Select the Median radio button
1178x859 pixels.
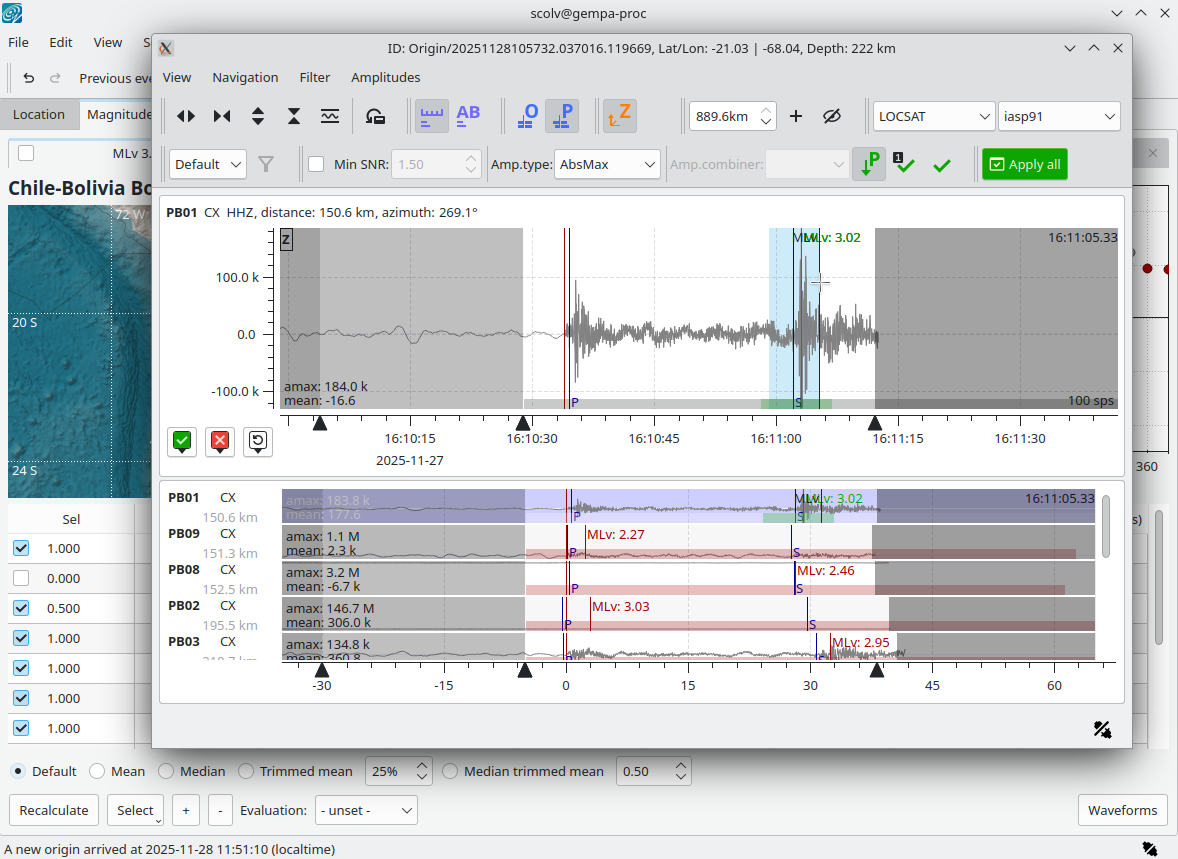167,771
